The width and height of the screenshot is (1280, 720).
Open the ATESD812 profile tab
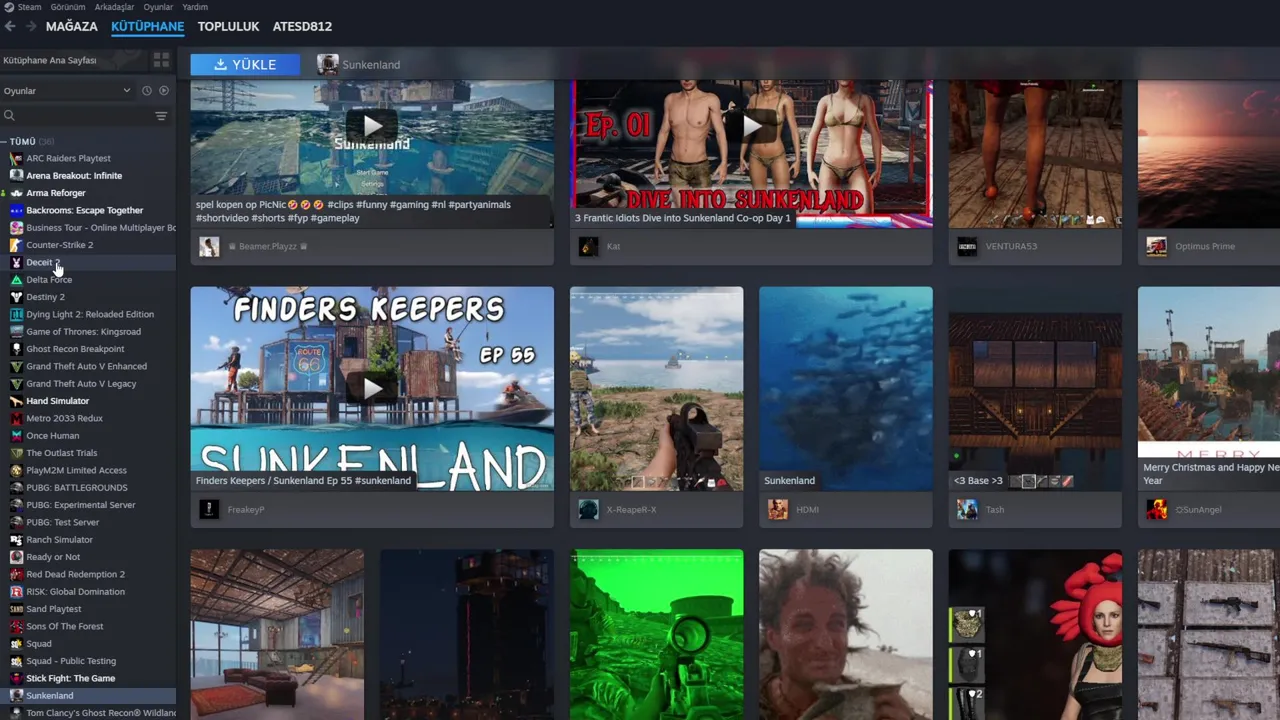302,26
